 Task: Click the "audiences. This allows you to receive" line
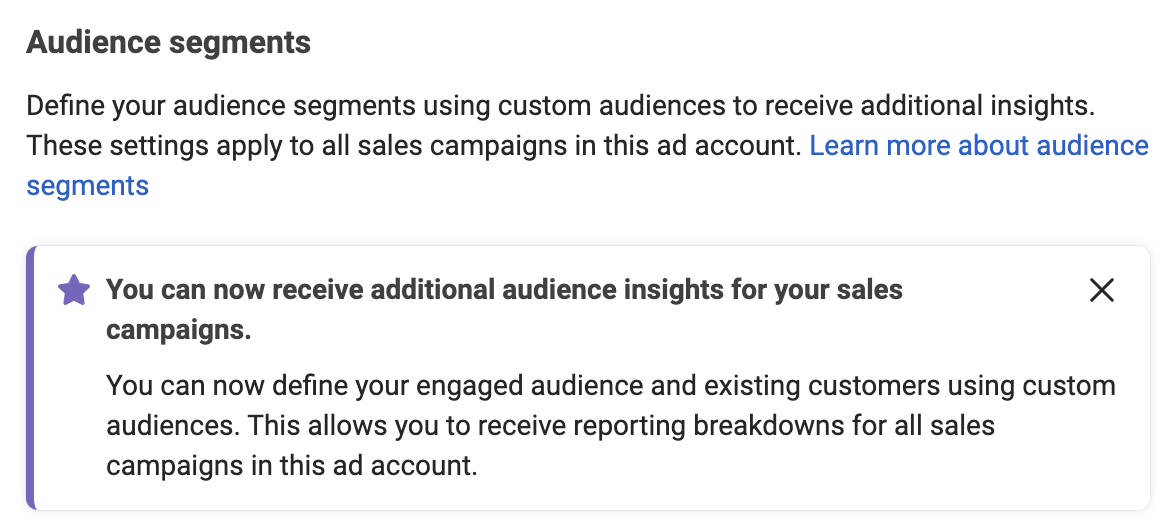pos(551,425)
